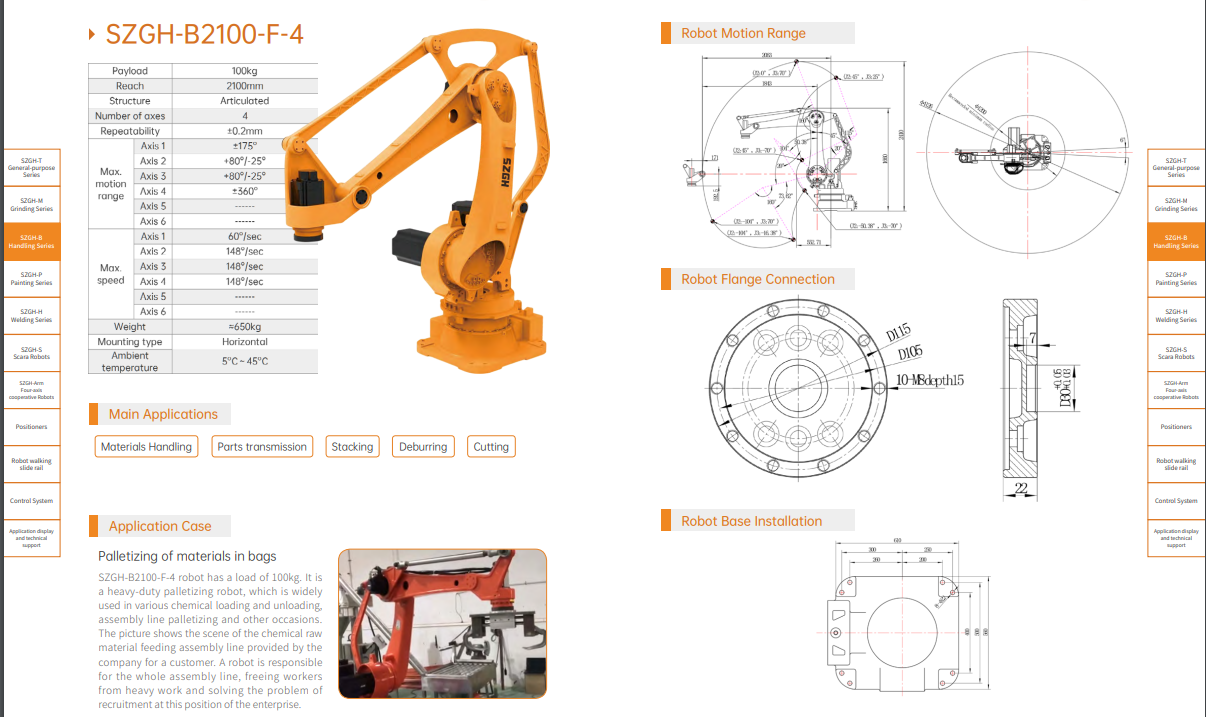
Task: Select the ±175° Axis 1 range value
Action: 245,146
